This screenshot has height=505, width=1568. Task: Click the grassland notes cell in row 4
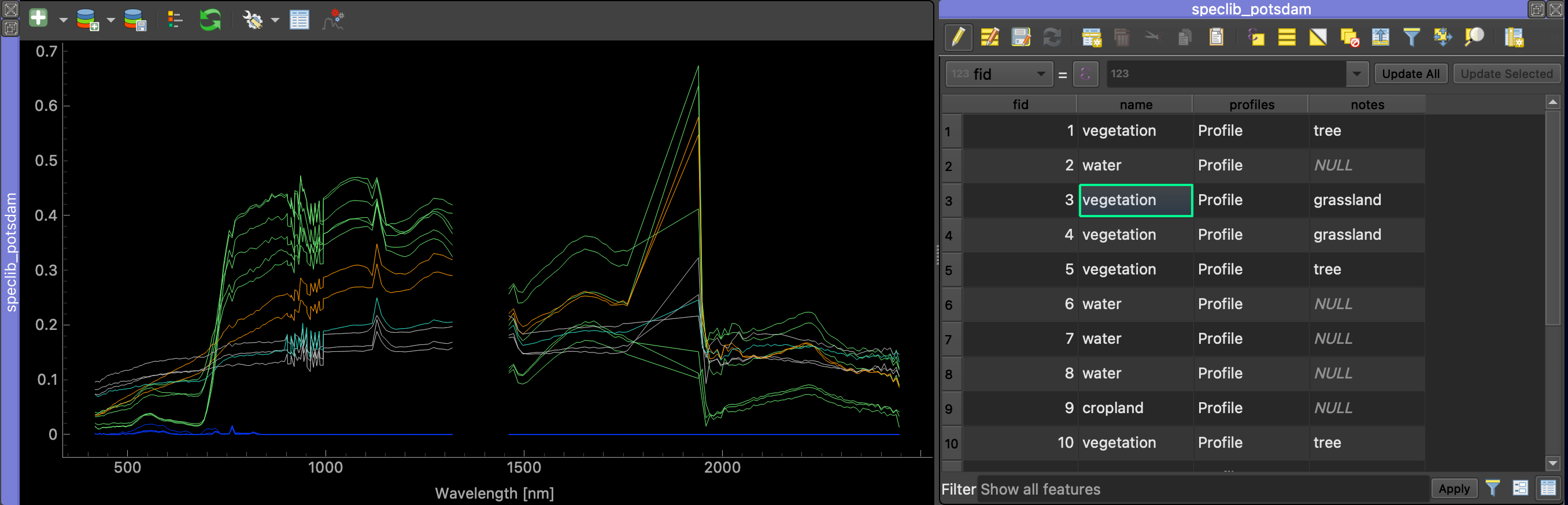[x=1367, y=235]
